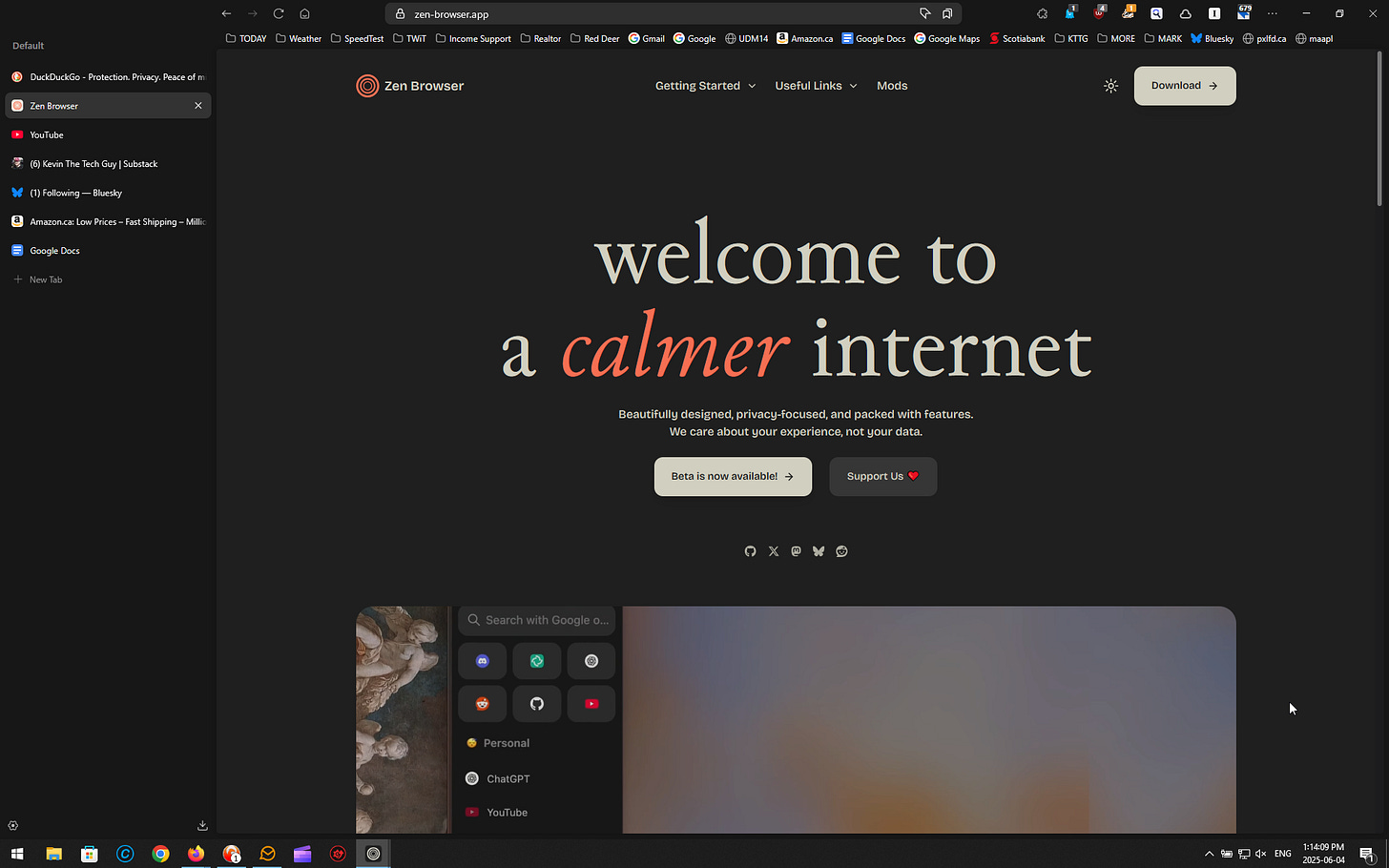This screenshot has height=868, width=1389.
Task: Open the white I extension icon
Action: [x=1213, y=13]
